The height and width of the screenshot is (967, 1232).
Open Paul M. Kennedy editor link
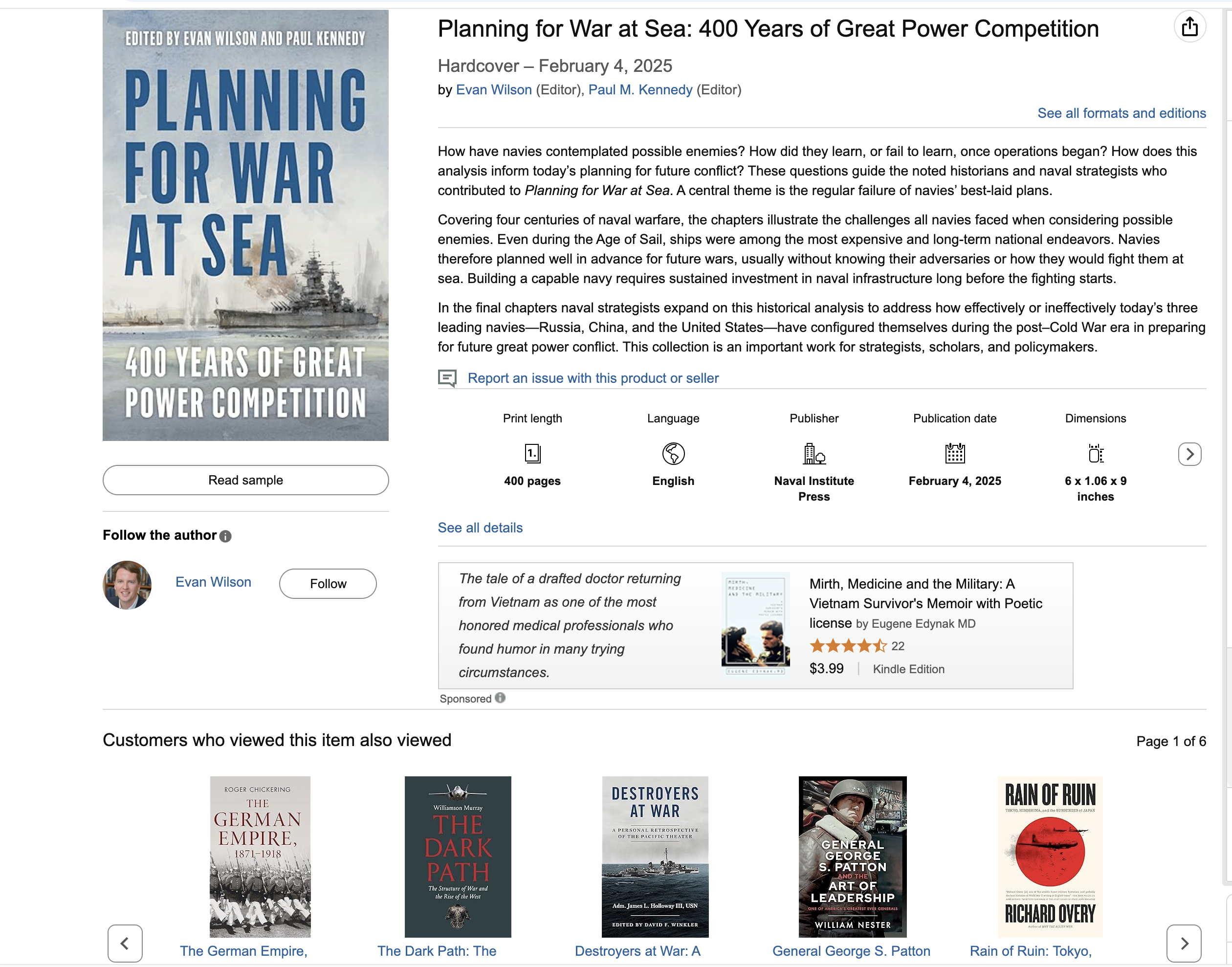coord(640,90)
